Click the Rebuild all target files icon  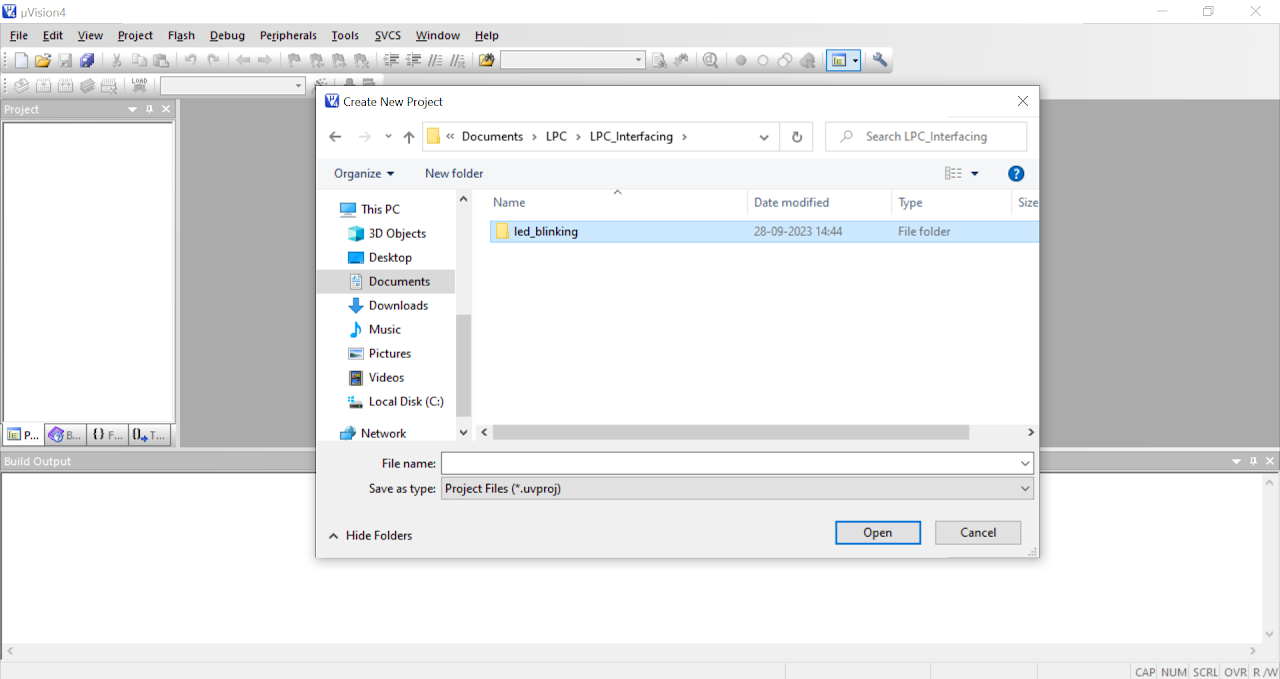(x=64, y=85)
